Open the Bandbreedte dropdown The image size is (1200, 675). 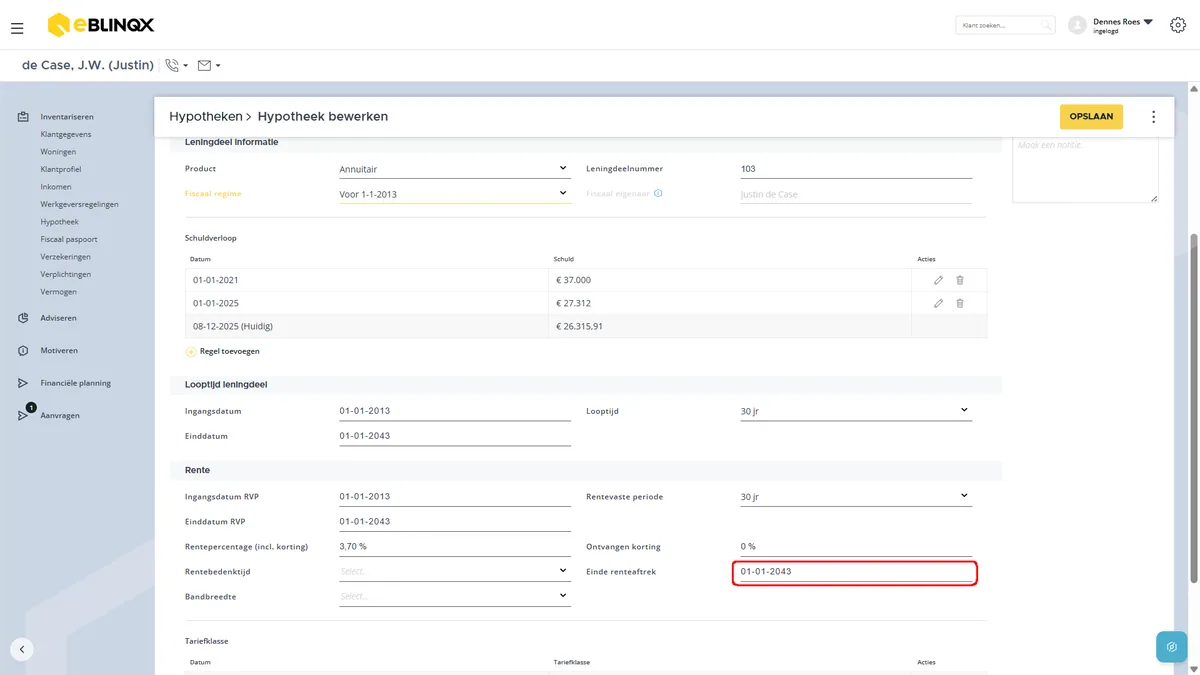[x=455, y=596]
